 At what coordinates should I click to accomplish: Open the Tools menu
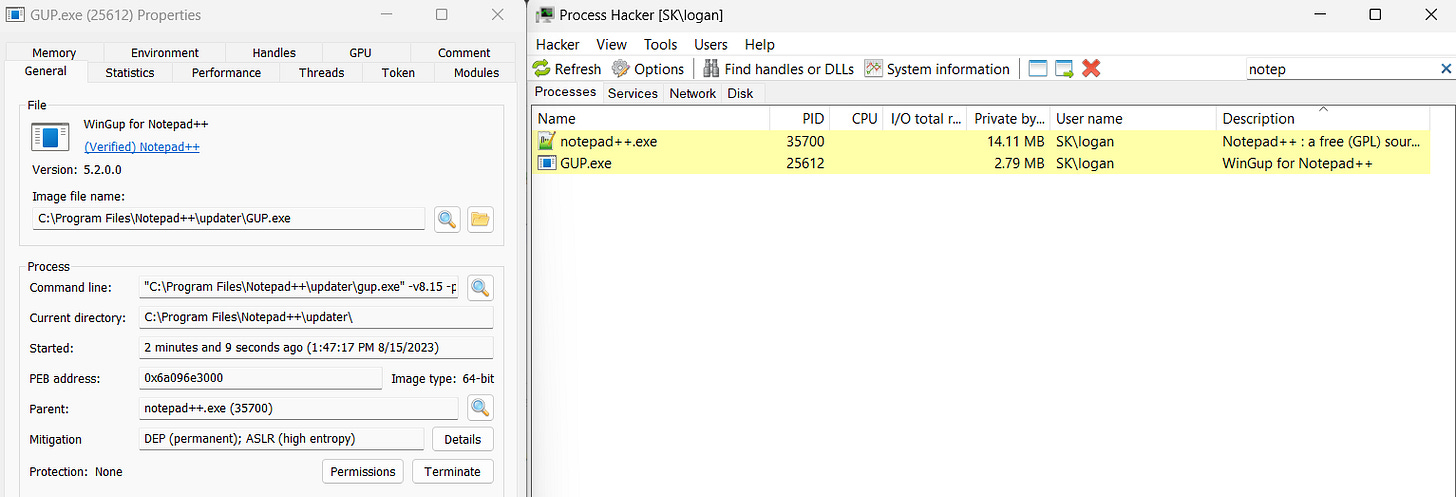pyautogui.click(x=660, y=44)
